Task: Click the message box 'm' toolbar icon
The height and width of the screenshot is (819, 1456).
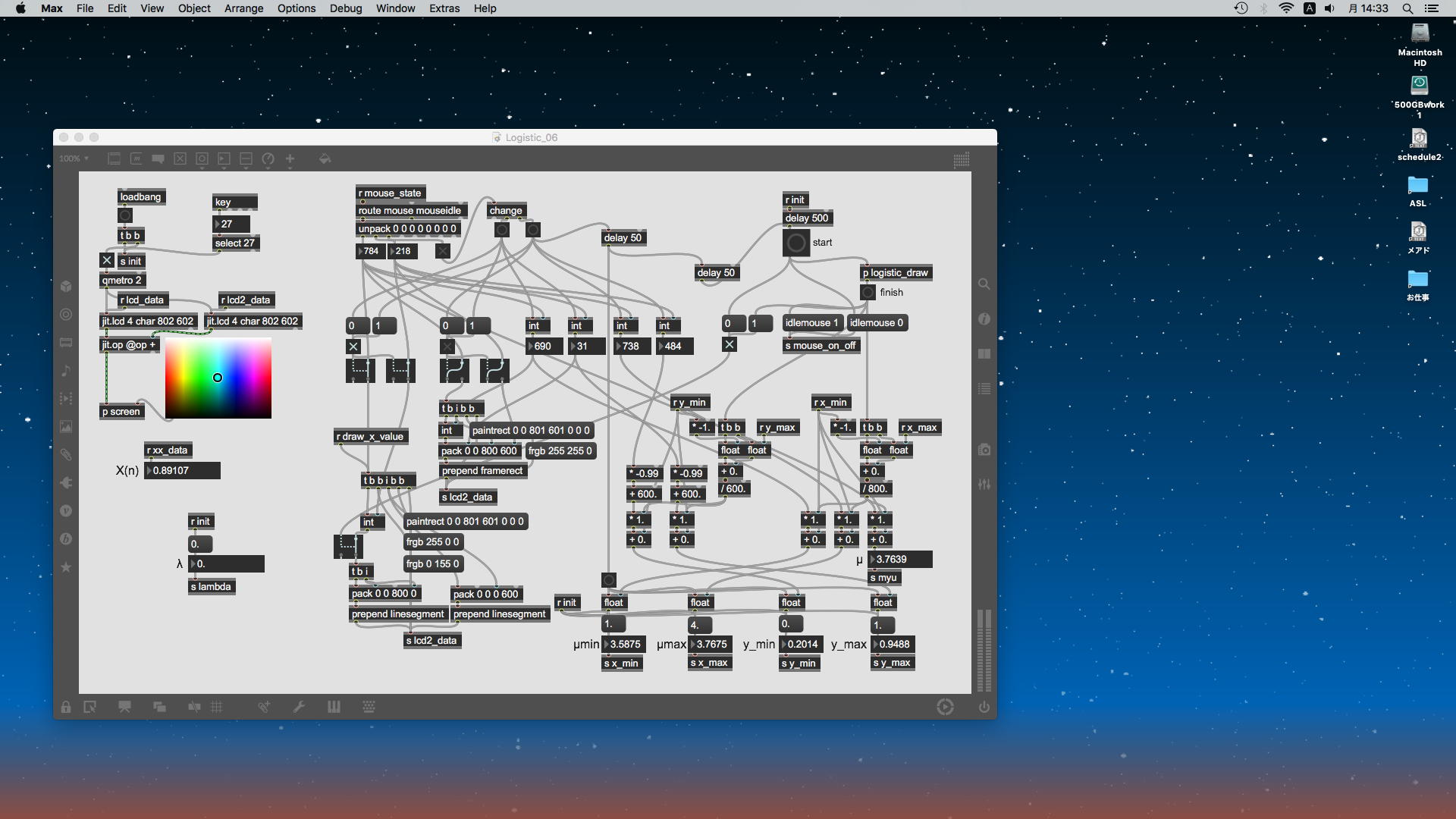Action: [x=136, y=158]
